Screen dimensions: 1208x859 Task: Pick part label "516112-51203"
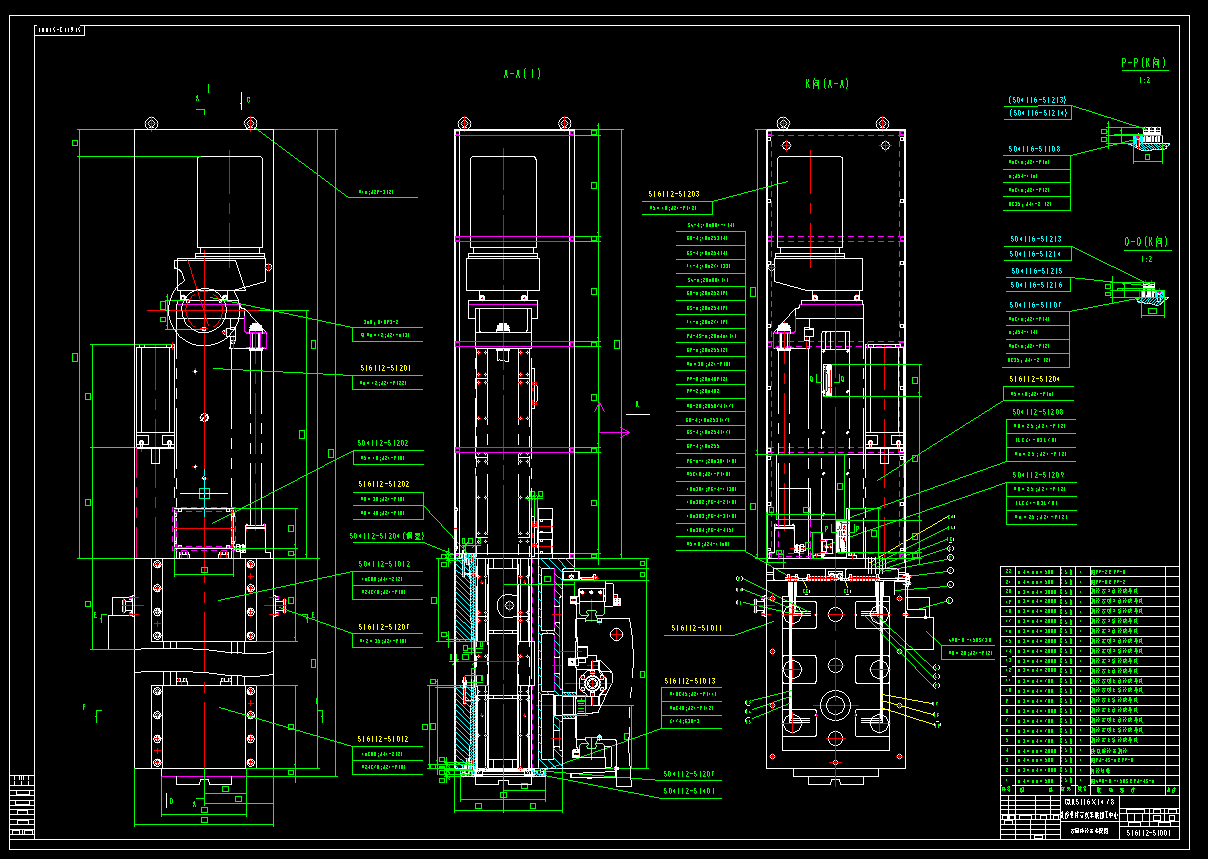coord(674,195)
